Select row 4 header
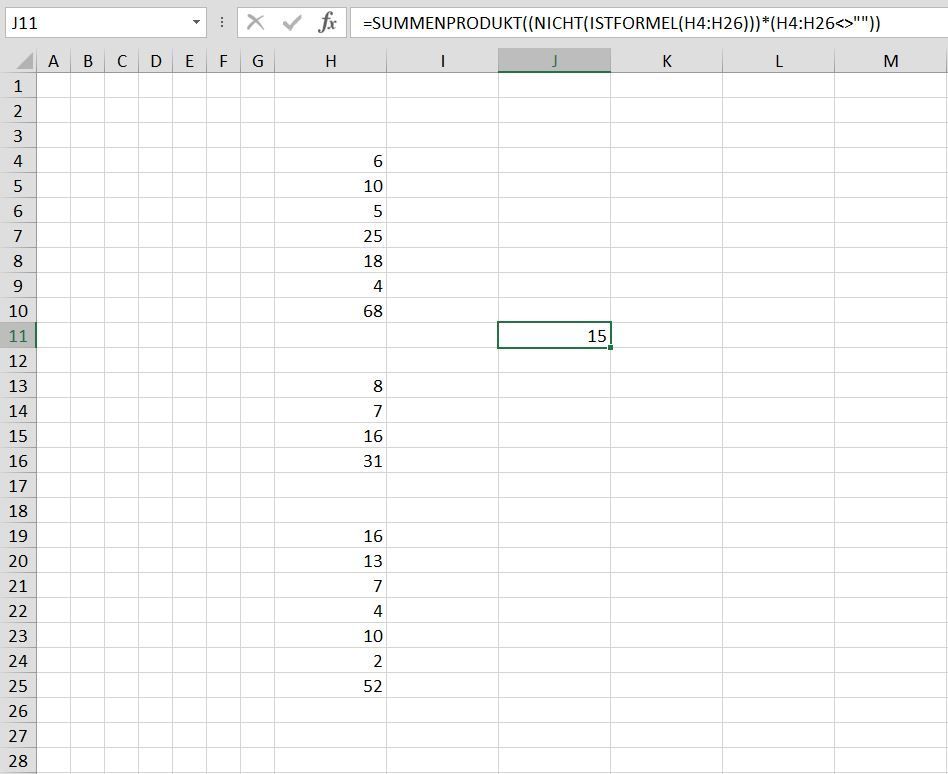The height and width of the screenshot is (774, 948). (18, 161)
